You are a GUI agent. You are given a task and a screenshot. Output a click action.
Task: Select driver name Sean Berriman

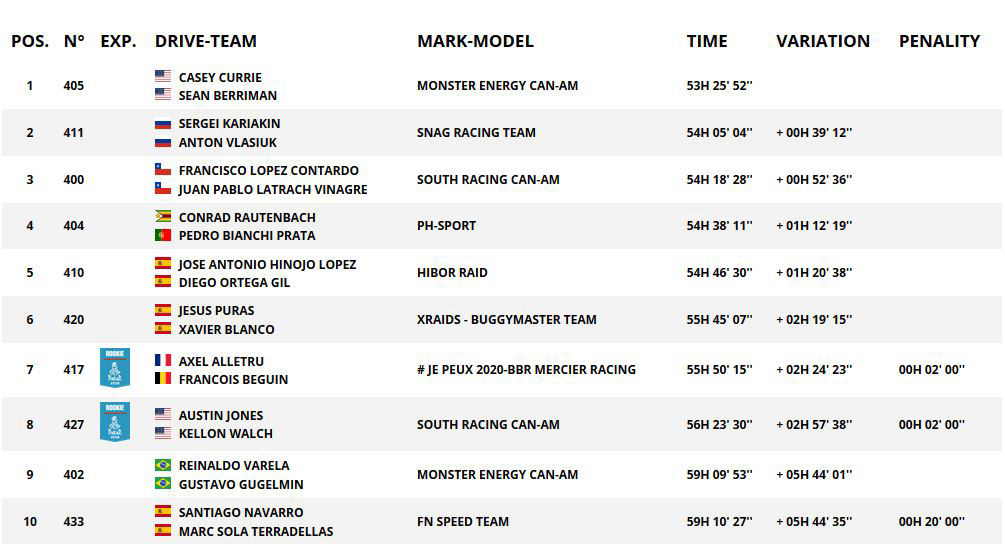(x=228, y=95)
